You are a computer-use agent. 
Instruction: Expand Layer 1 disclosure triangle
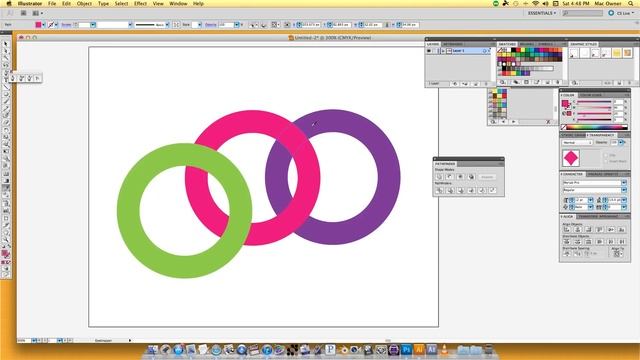tap(443, 51)
